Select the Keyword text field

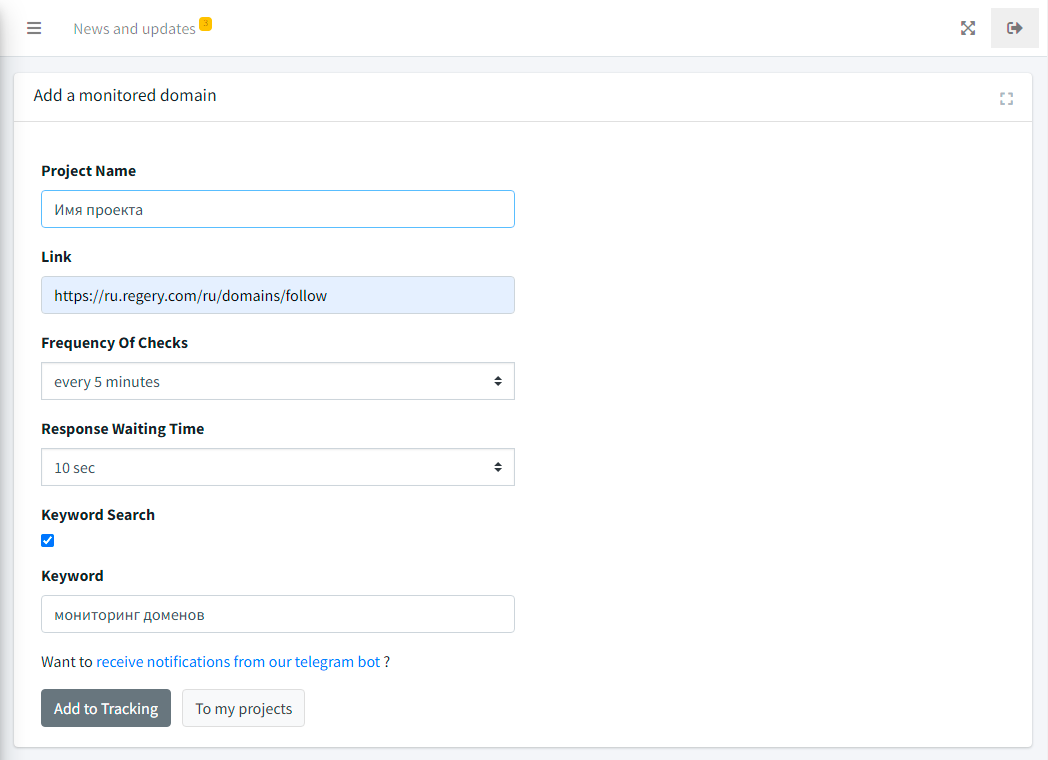click(x=277, y=614)
